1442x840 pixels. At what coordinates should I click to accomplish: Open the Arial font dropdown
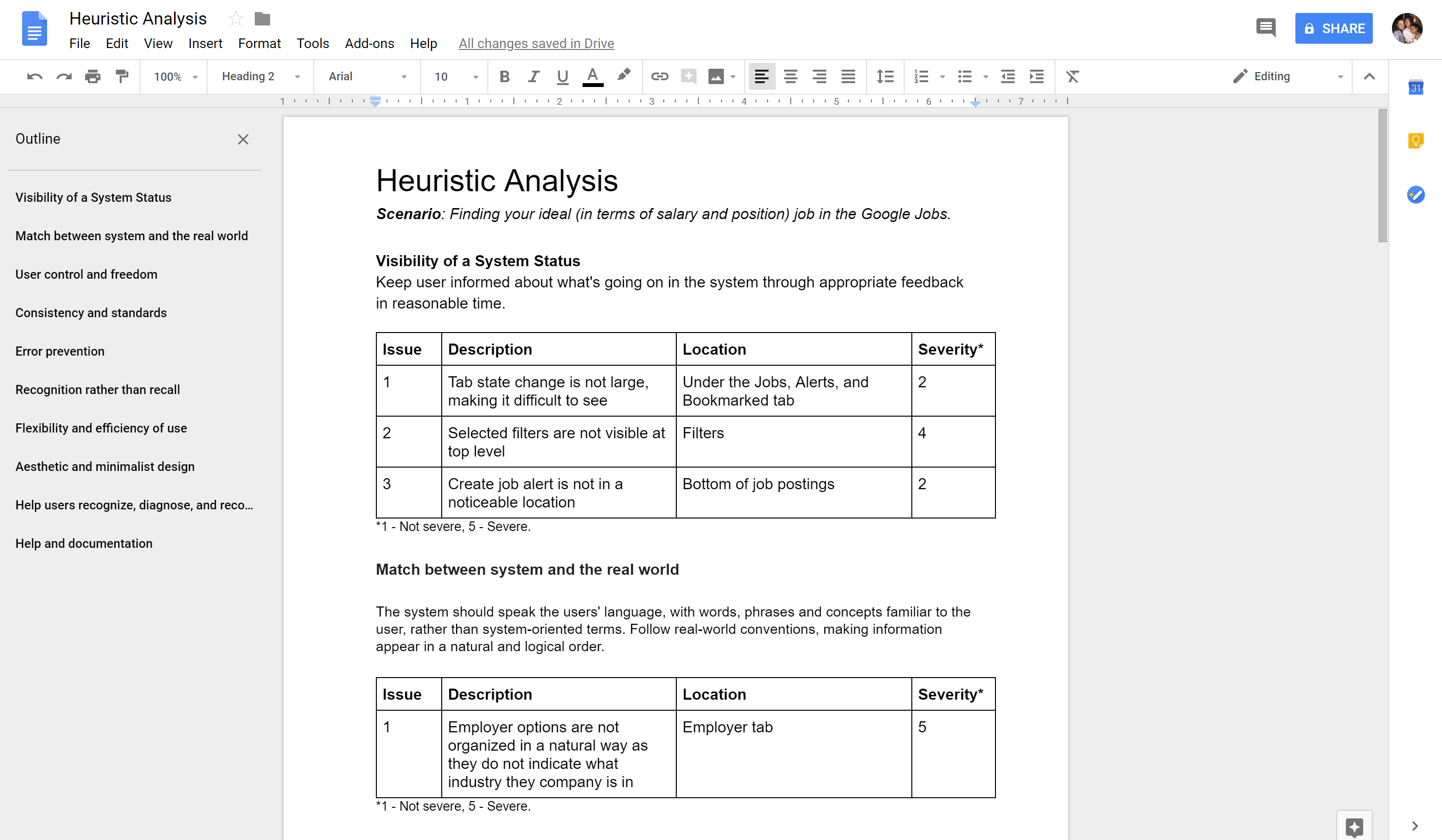(367, 76)
